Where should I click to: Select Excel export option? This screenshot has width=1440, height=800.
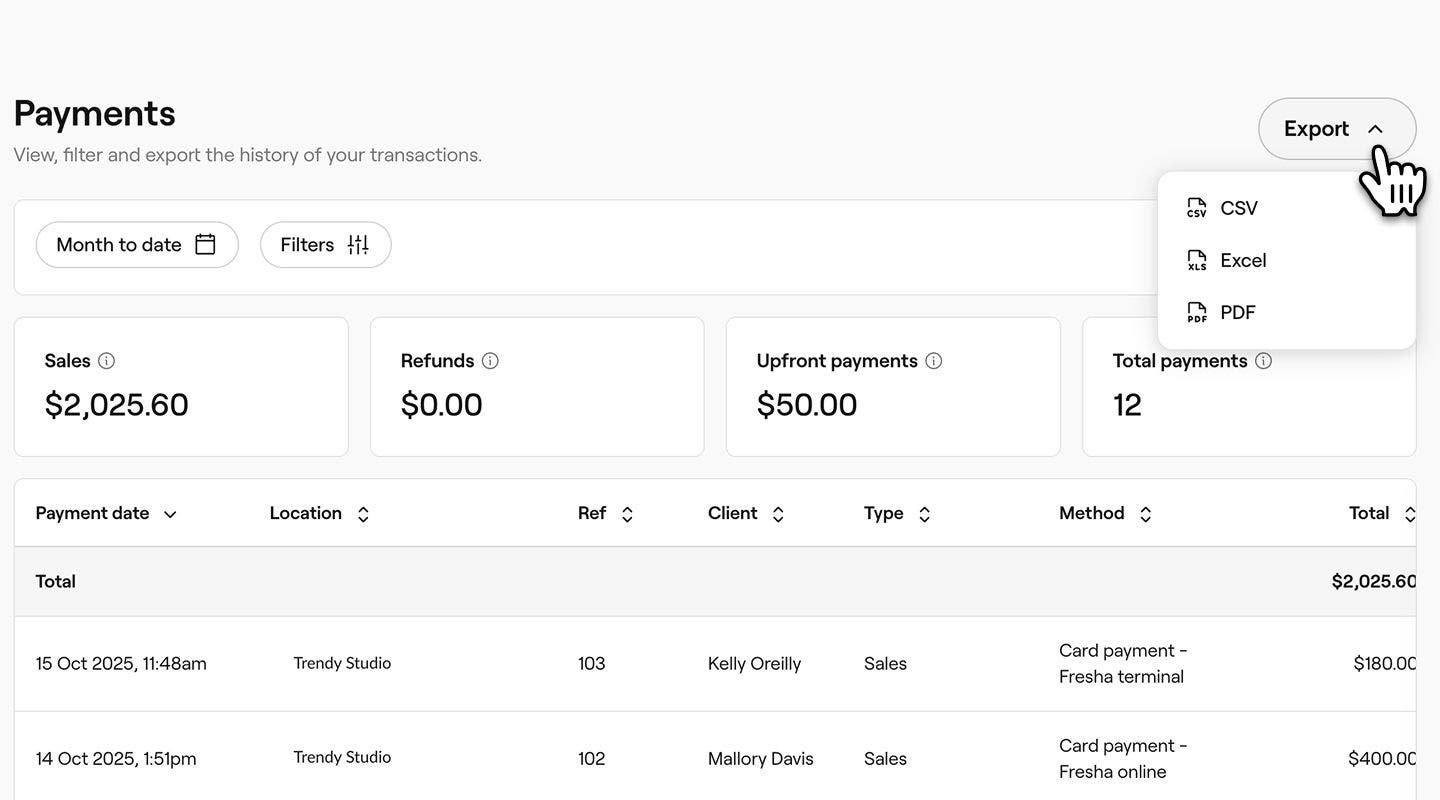coord(1243,261)
